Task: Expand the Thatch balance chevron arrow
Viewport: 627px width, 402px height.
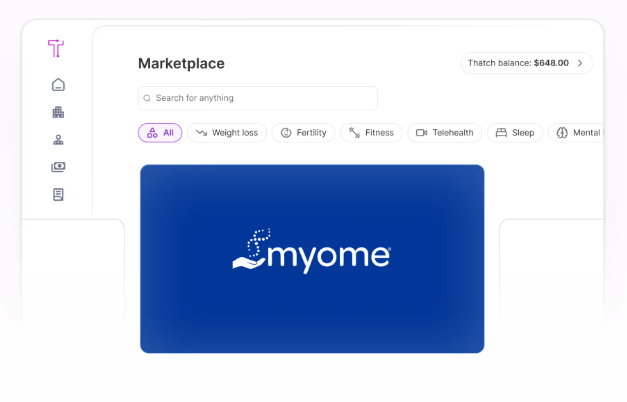Action: 580,63
